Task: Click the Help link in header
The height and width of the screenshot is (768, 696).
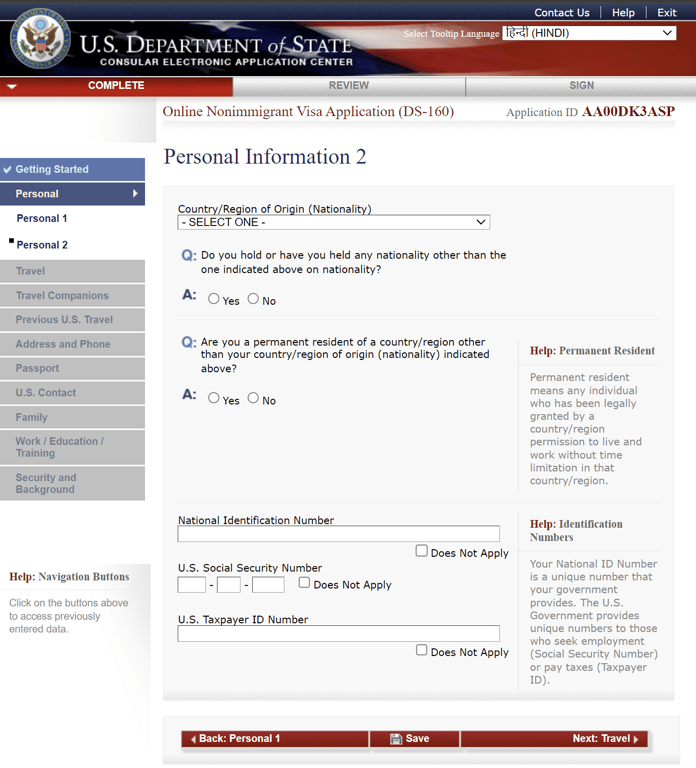Action: (x=623, y=13)
